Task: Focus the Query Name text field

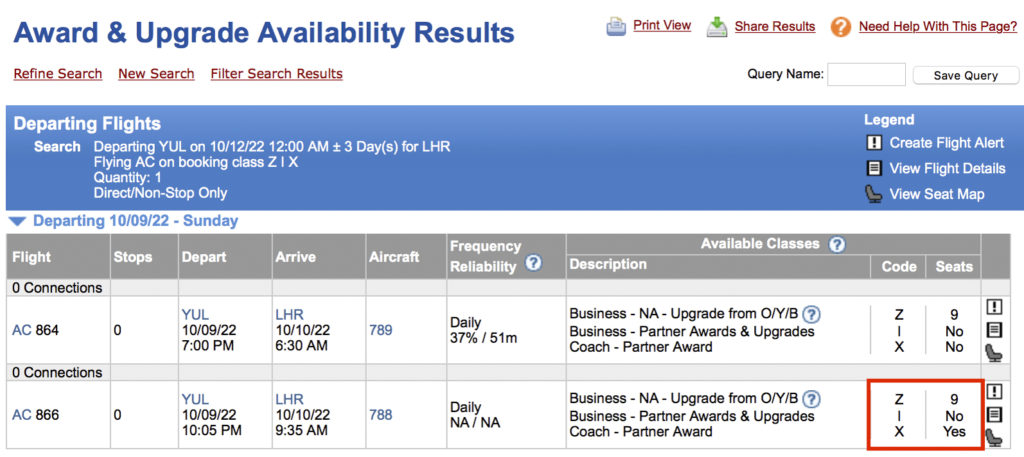Action: coord(866,75)
